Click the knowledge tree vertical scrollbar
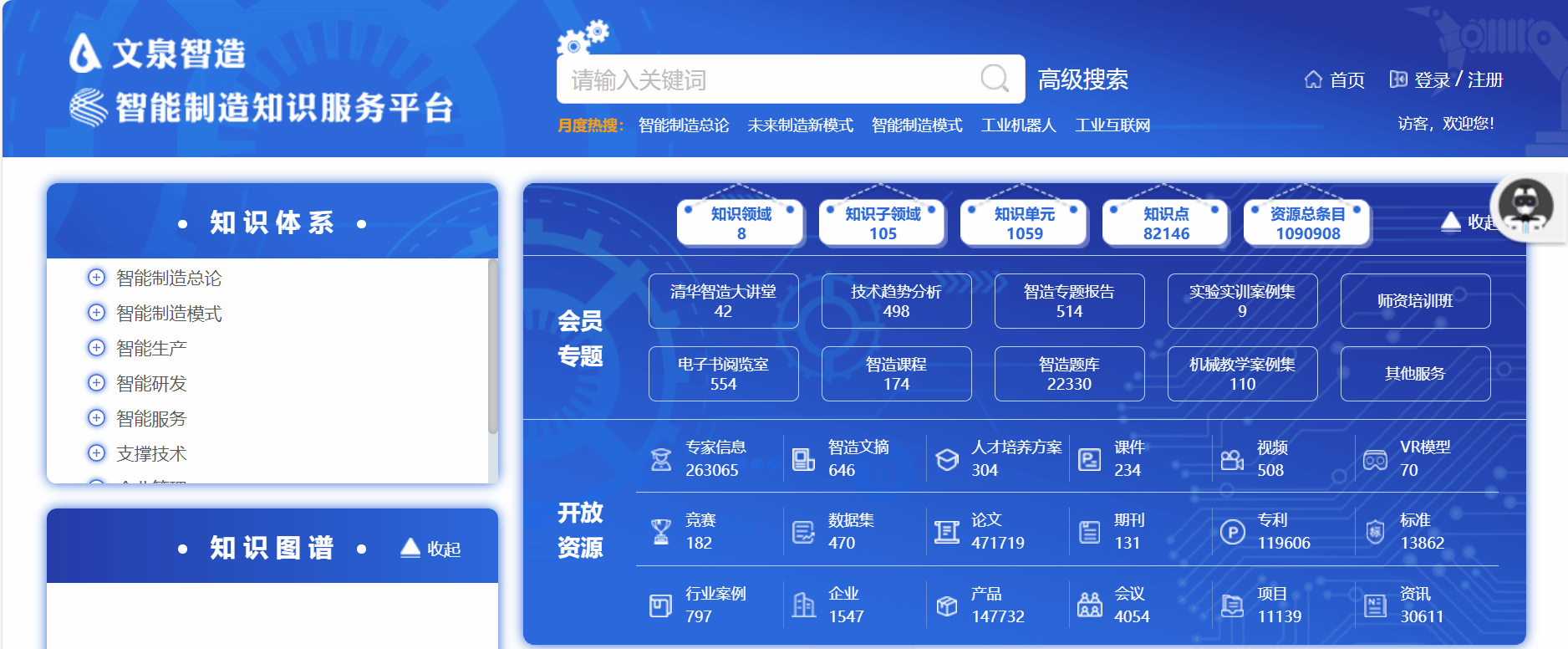 coord(493,347)
